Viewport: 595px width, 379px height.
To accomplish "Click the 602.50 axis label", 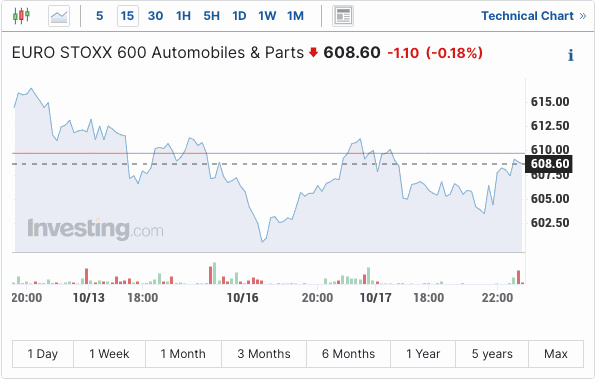I will point(550,222).
